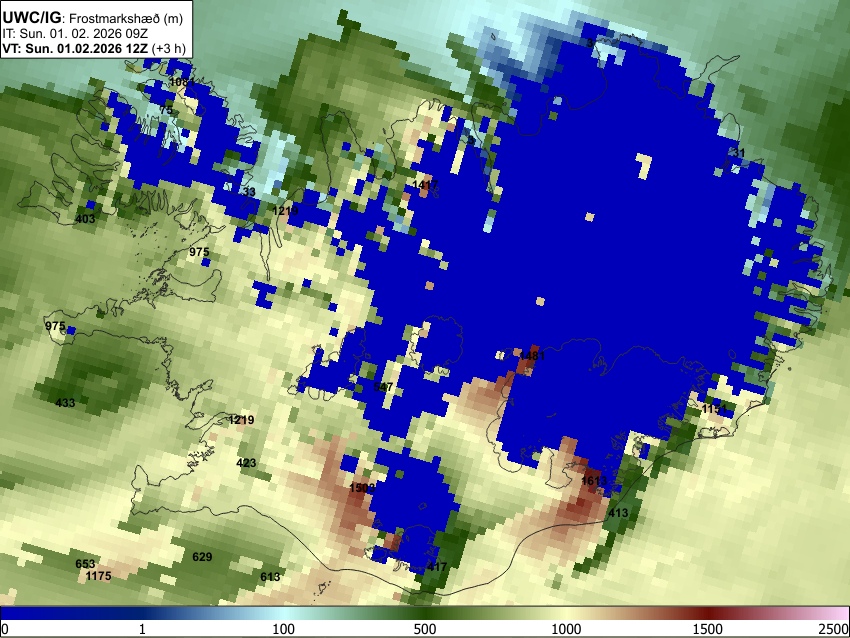Click the 1 tick on color scale
The width and height of the screenshot is (850, 638).
(x=142, y=629)
